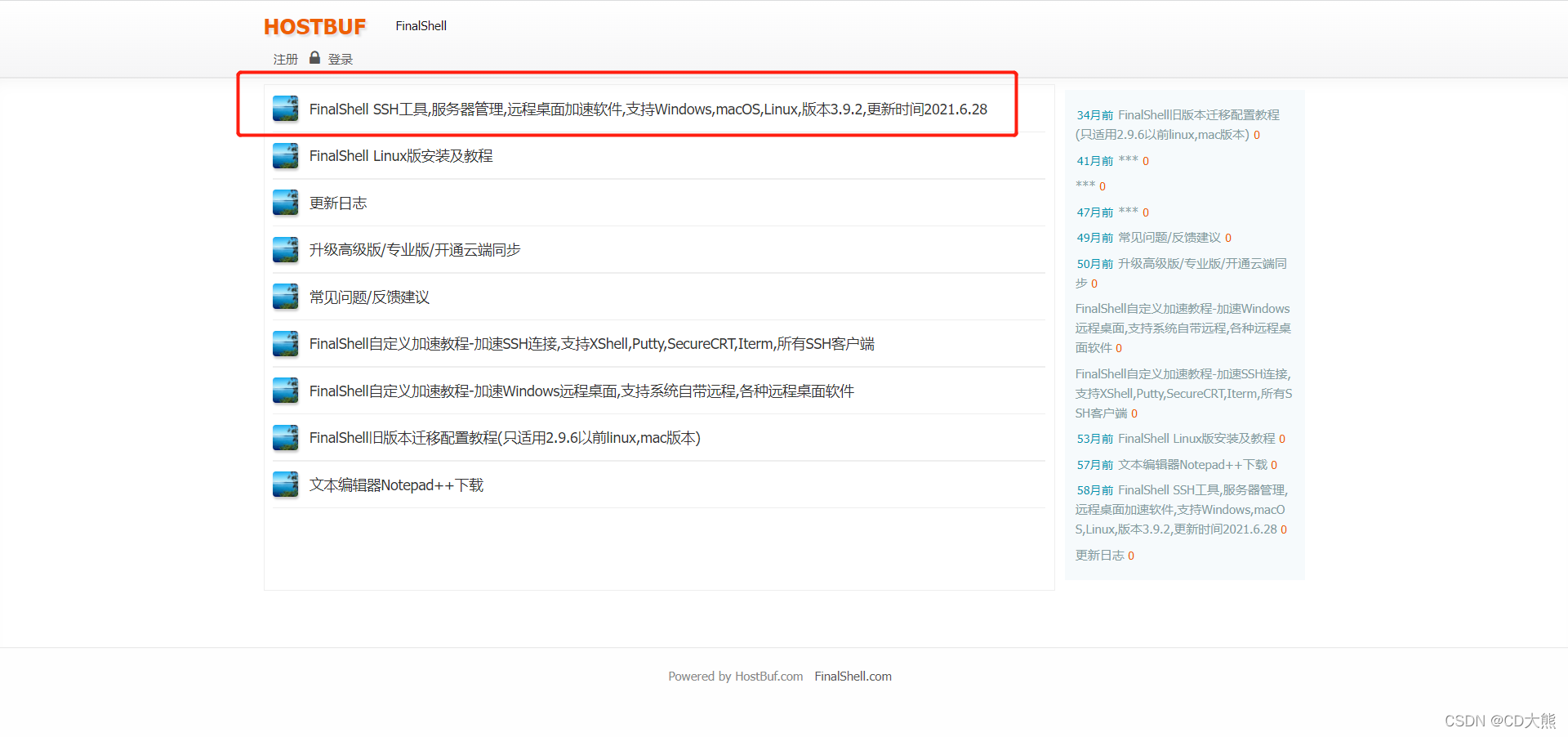
Task: Click the icon beside 常见问题/反馈建议 row
Action: point(285,297)
